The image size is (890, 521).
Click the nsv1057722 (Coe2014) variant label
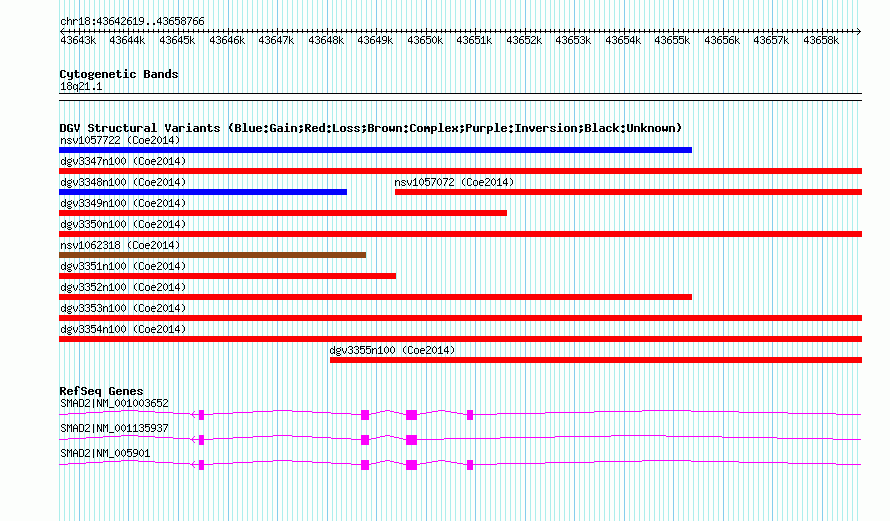coord(120,140)
